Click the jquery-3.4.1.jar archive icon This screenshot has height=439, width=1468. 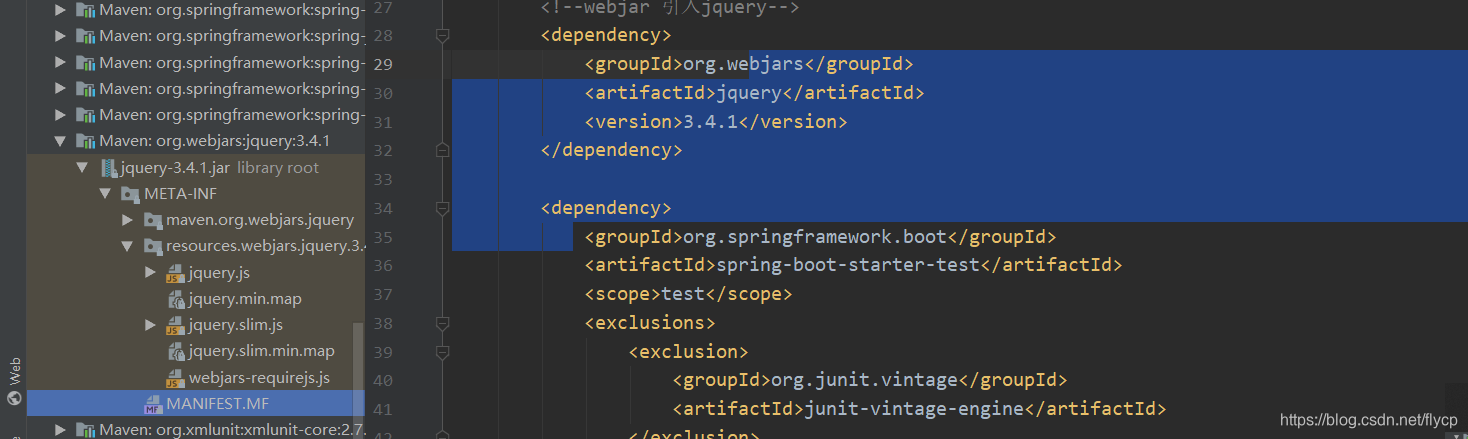click(108, 167)
